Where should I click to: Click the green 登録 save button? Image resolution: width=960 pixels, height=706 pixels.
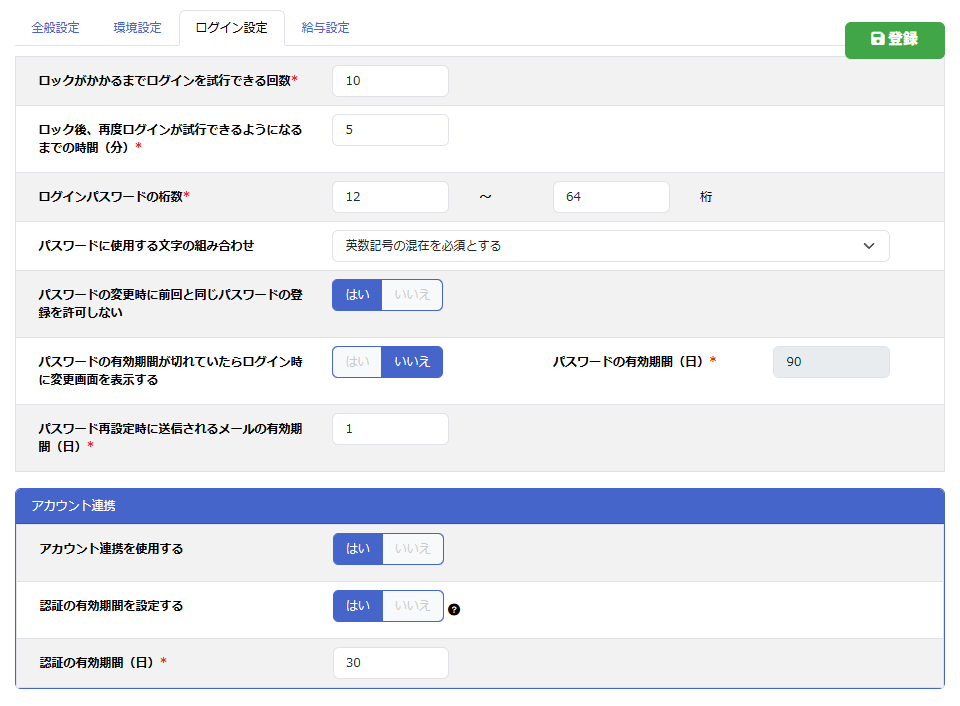(894, 39)
